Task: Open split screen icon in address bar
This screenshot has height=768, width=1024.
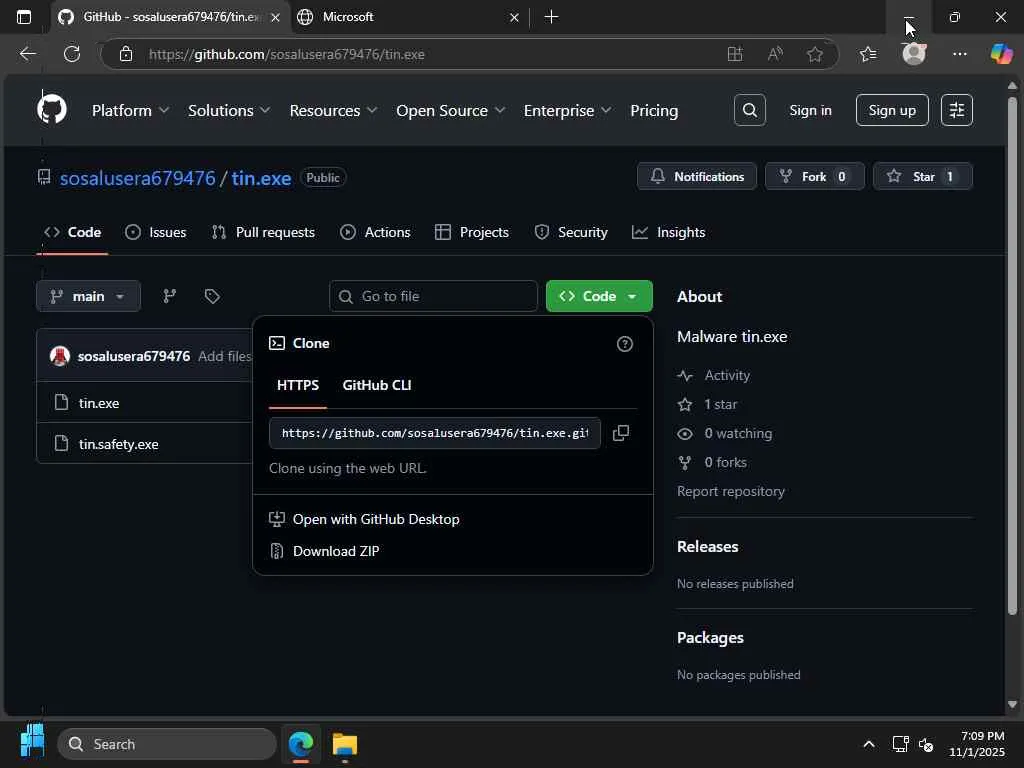Action: pos(735,54)
